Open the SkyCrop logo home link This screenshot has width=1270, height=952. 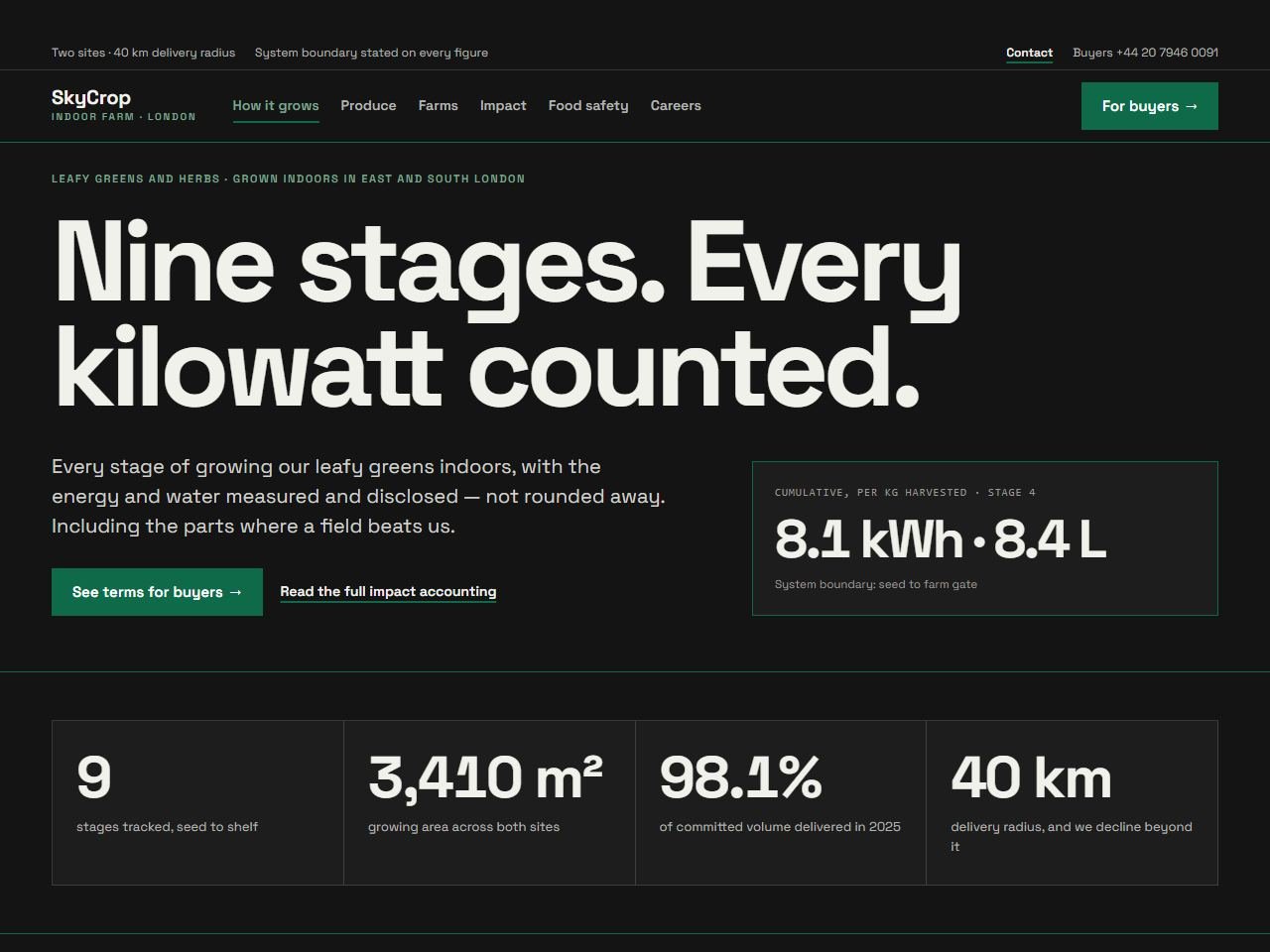click(123, 105)
